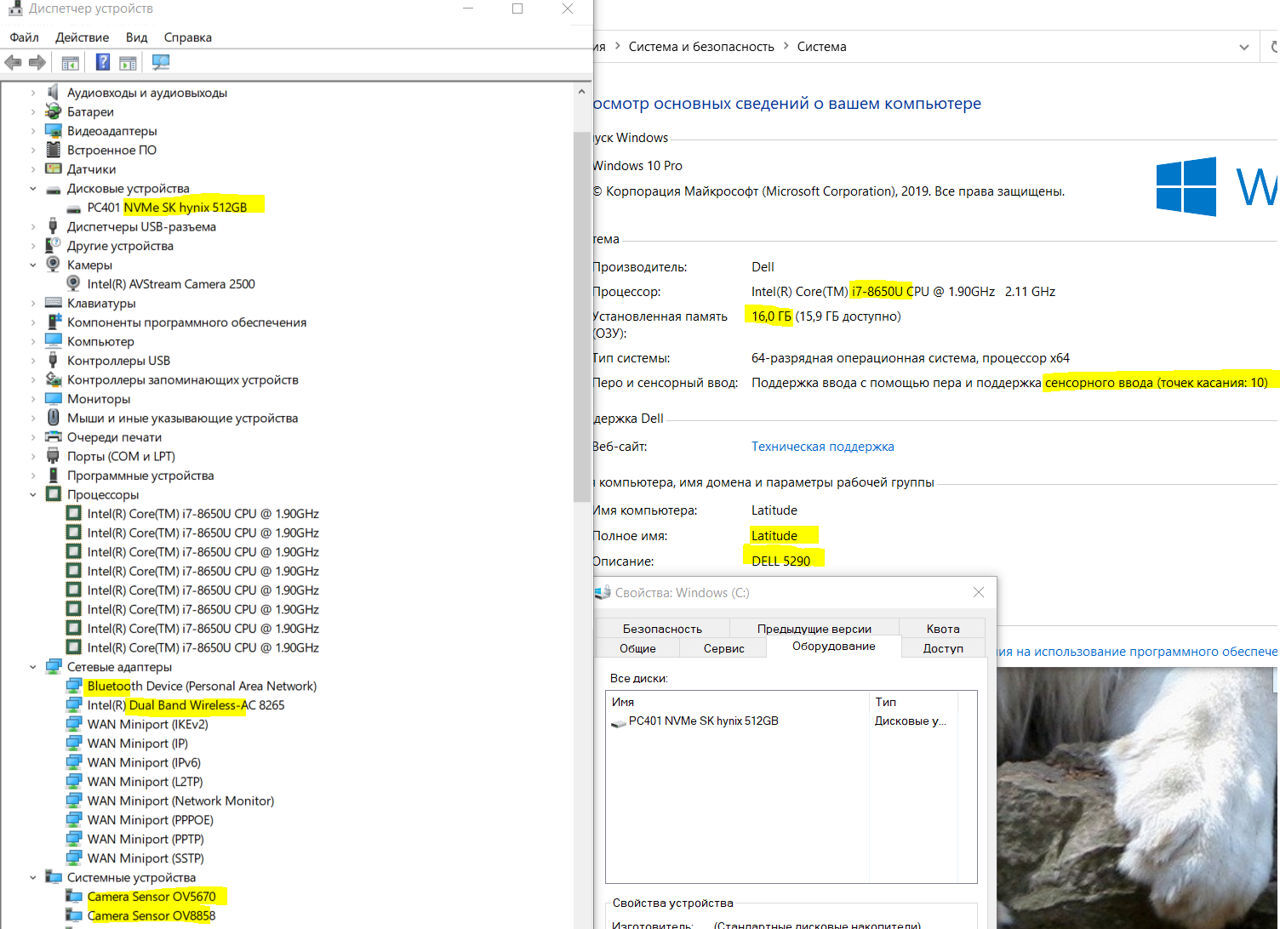Click the scan for hardware changes monitor icon
The height and width of the screenshot is (929, 1280).
coord(160,63)
